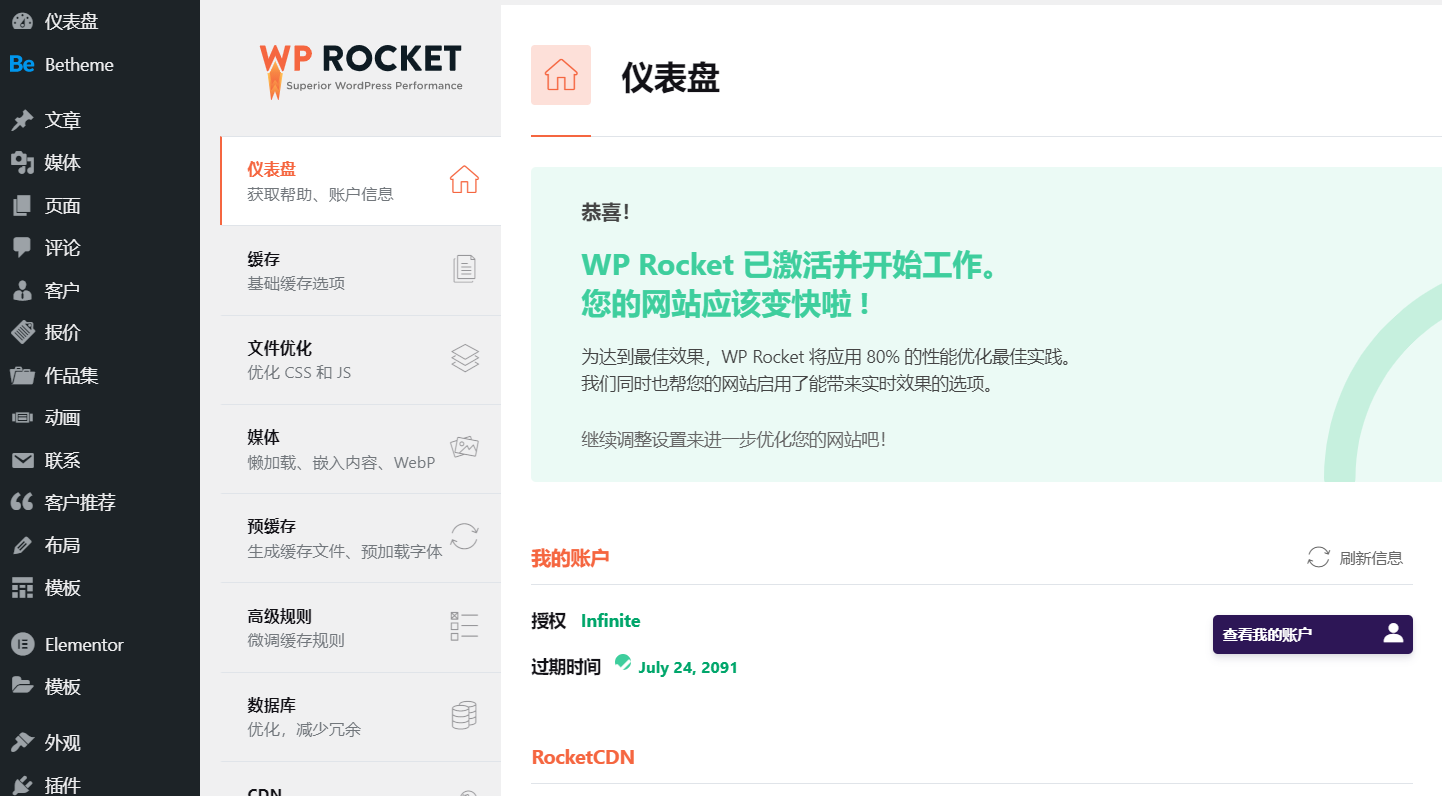The height and width of the screenshot is (796, 1442).
Task: Click the pushpin icon for 文章
Action: click(x=22, y=121)
